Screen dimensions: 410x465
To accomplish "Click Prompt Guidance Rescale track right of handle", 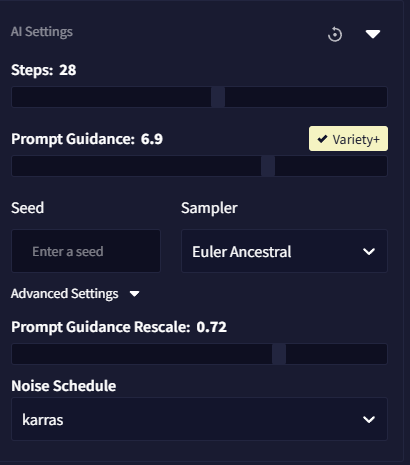I will (337, 354).
